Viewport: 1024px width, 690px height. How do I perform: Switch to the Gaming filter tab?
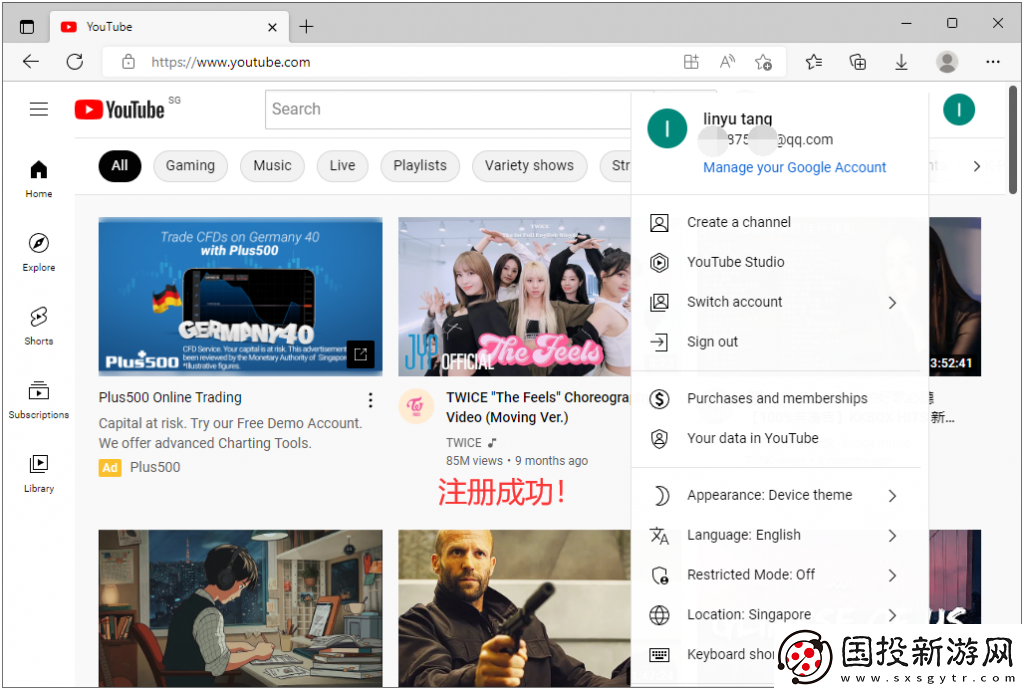coord(190,166)
